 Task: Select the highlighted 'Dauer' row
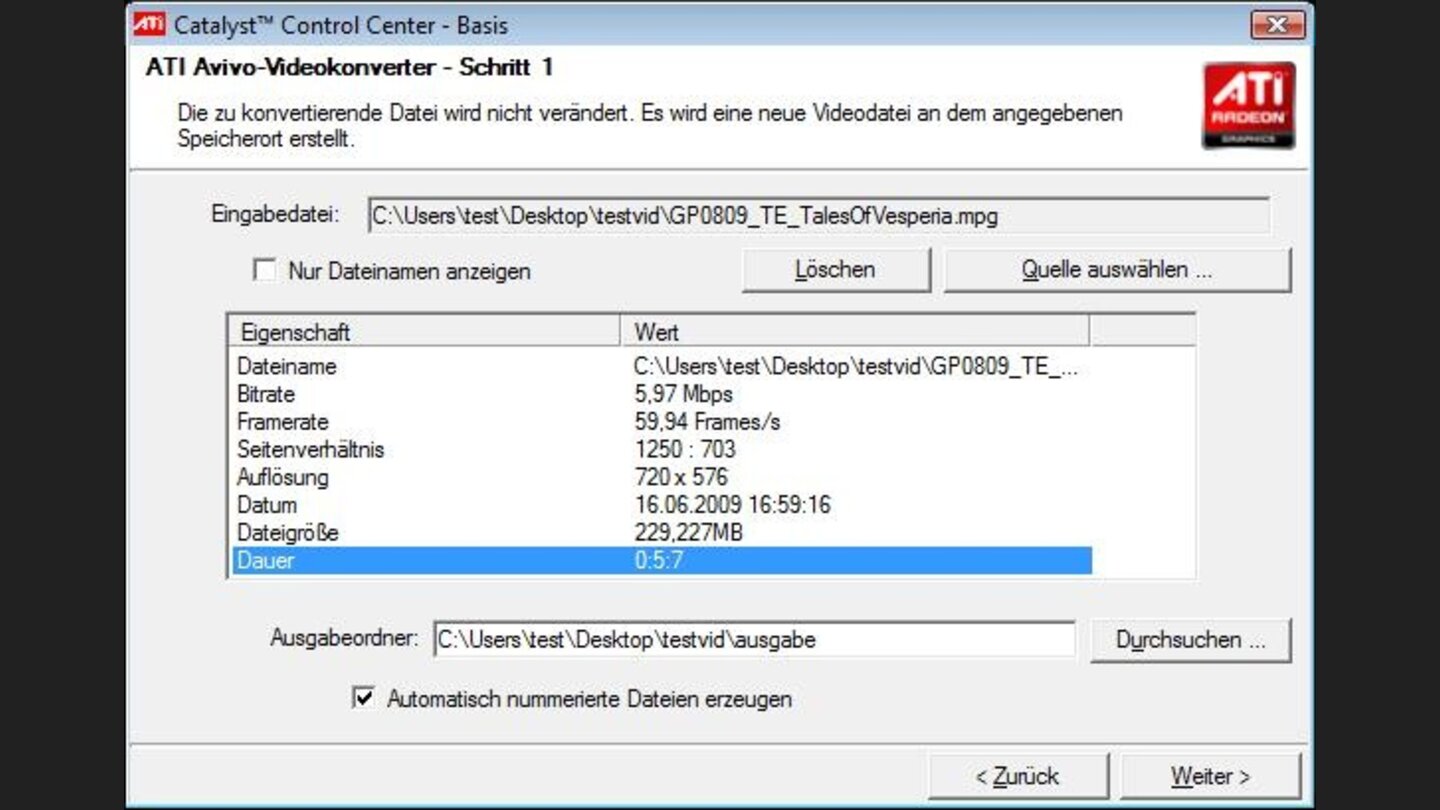click(x=661, y=560)
